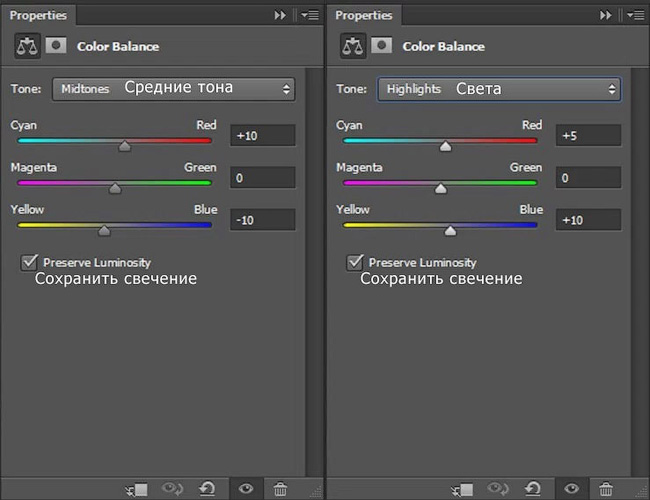This screenshot has height=500, width=650.
Task: Reset adjustment defaults in left panel
Action: [x=207, y=488]
